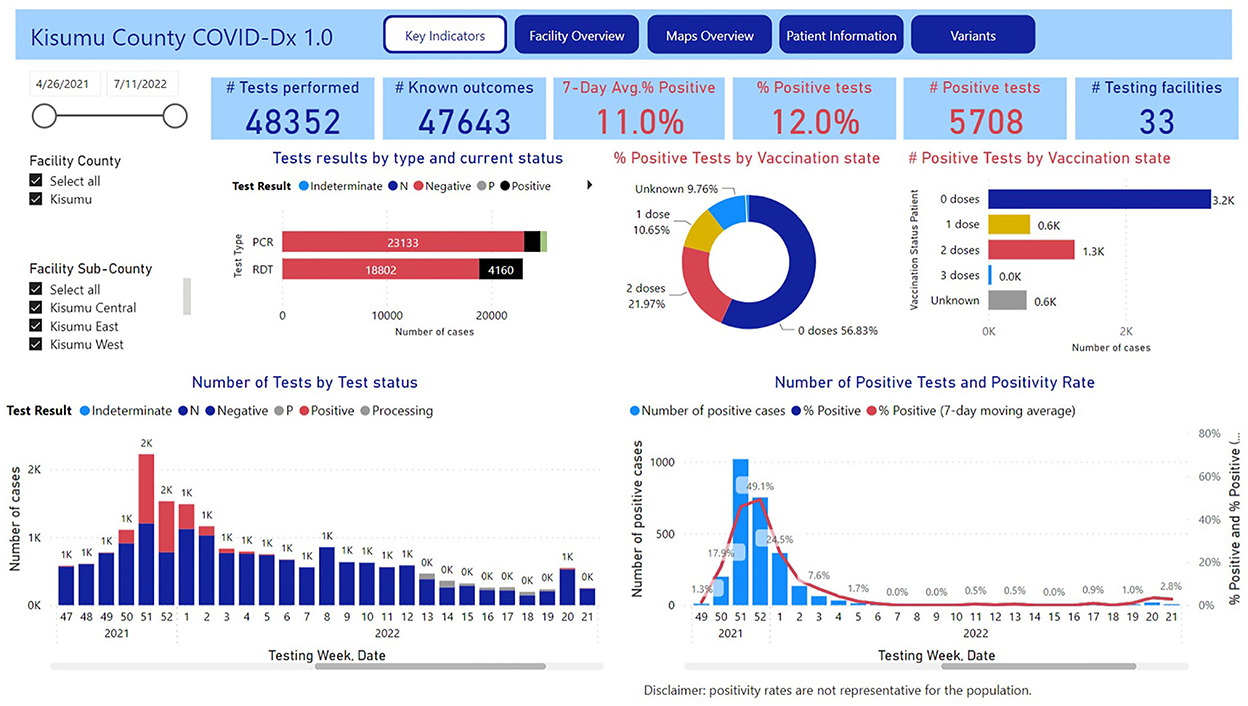The height and width of the screenshot is (706, 1248).
Task: Toggle Select all under Facility County
Action: pos(37,180)
